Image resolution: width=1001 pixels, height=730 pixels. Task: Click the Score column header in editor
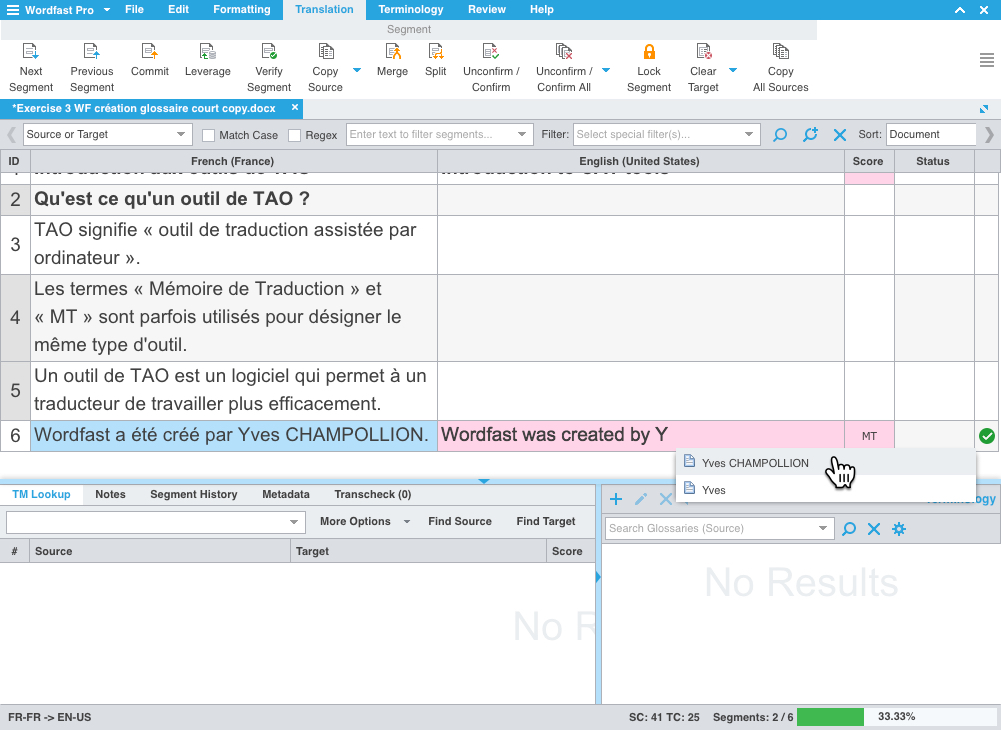point(868,162)
